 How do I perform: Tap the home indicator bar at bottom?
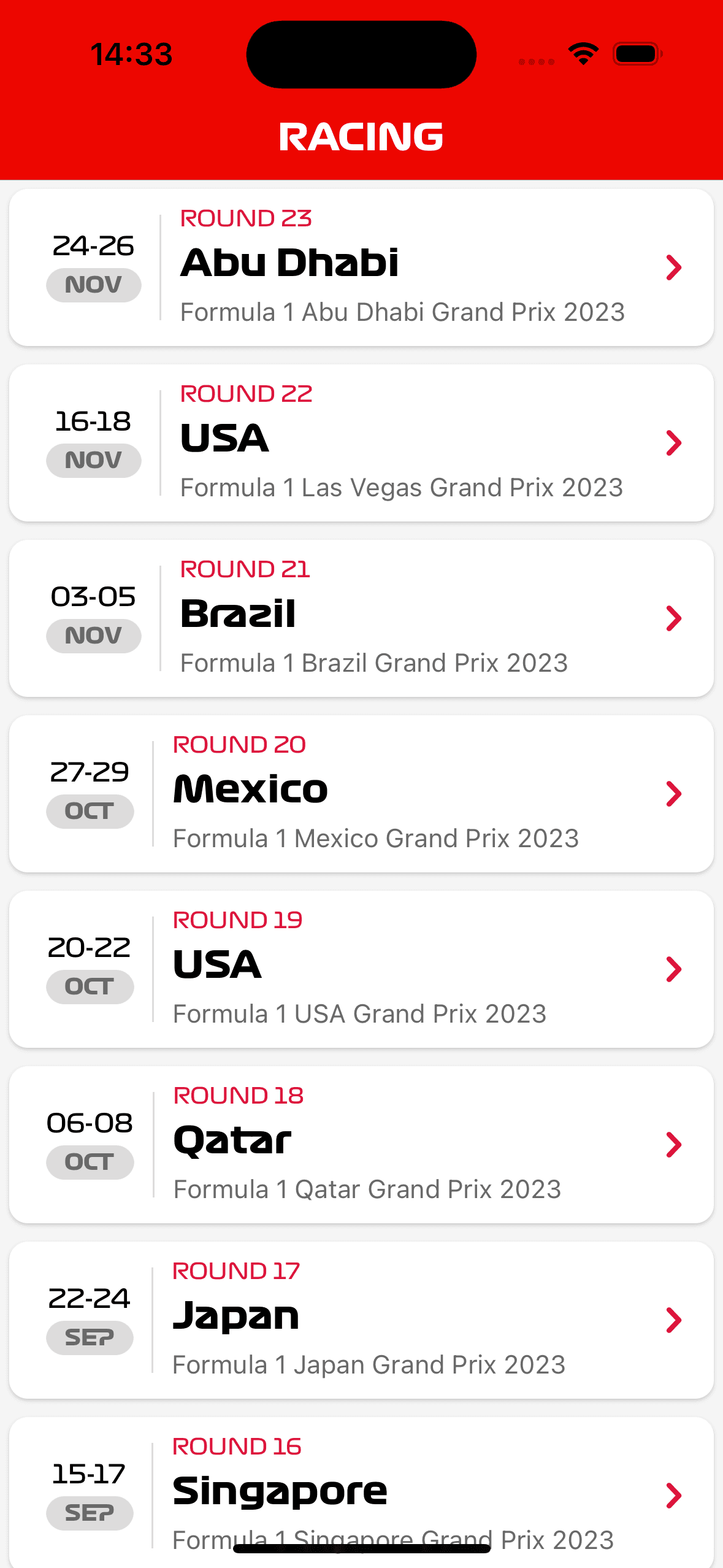[x=361, y=1548]
